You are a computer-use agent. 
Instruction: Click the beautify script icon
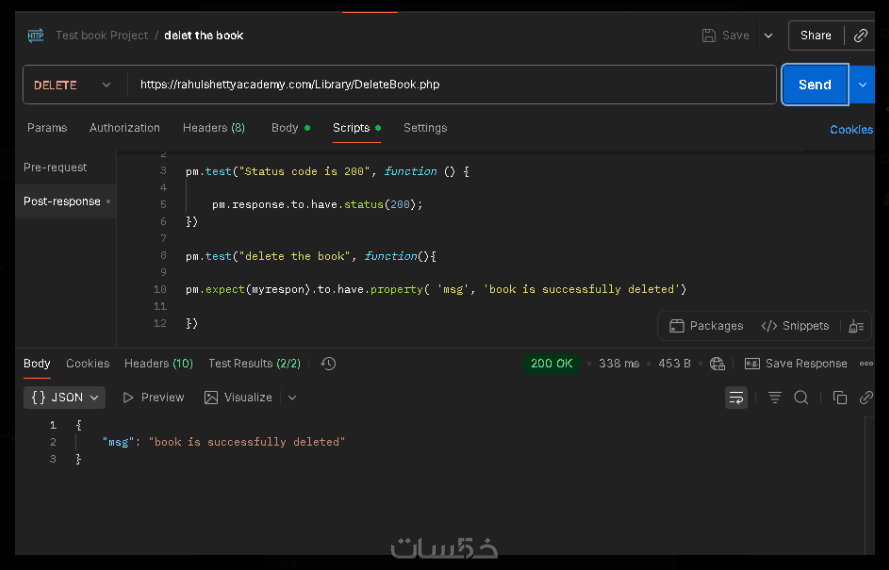[855, 326]
